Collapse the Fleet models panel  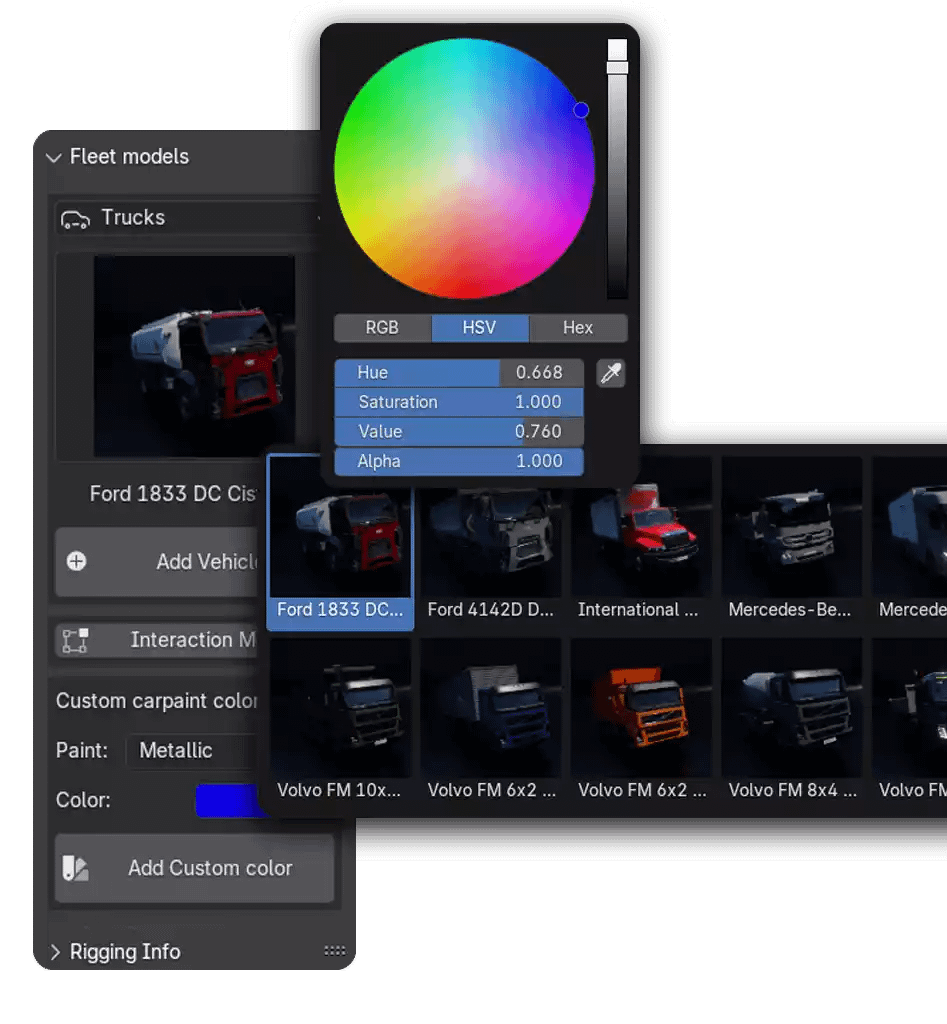click(54, 157)
